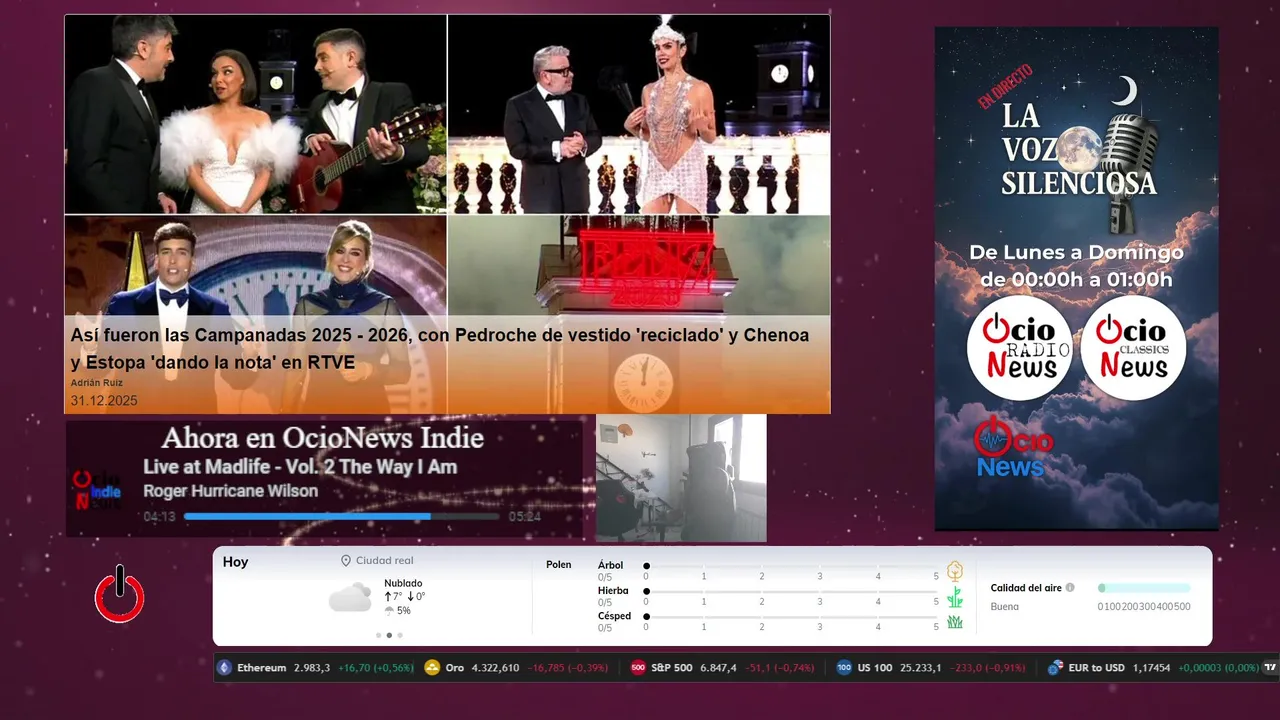This screenshot has width=1280, height=720.
Task: Click the Hoy weather heading
Action: coord(235,562)
